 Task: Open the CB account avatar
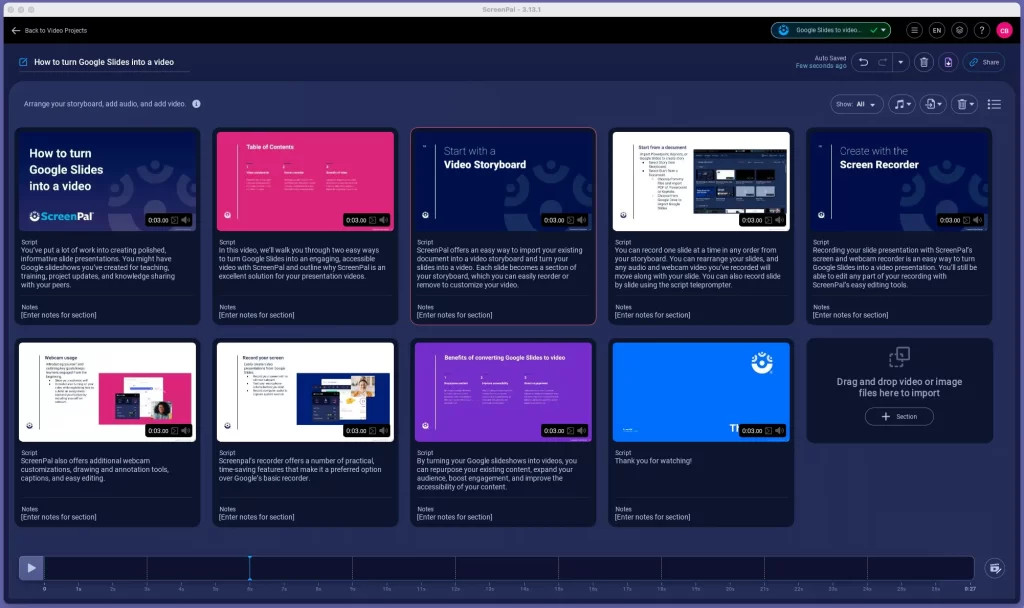pyautogui.click(x=1004, y=30)
